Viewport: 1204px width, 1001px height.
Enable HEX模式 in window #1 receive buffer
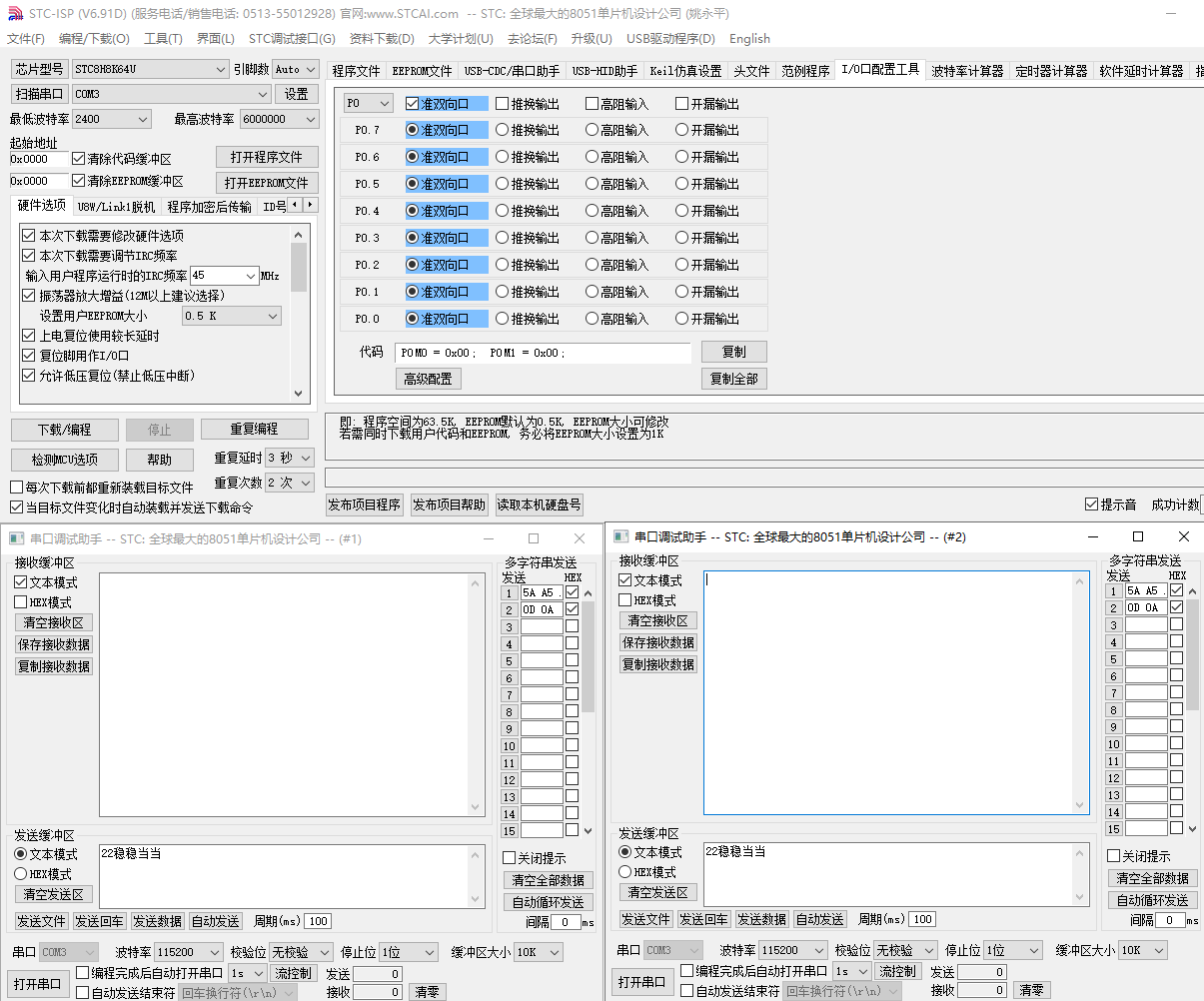[x=21, y=602]
